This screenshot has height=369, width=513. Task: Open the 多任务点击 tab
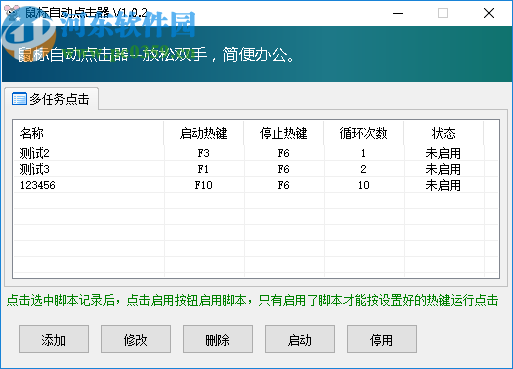[51, 99]
